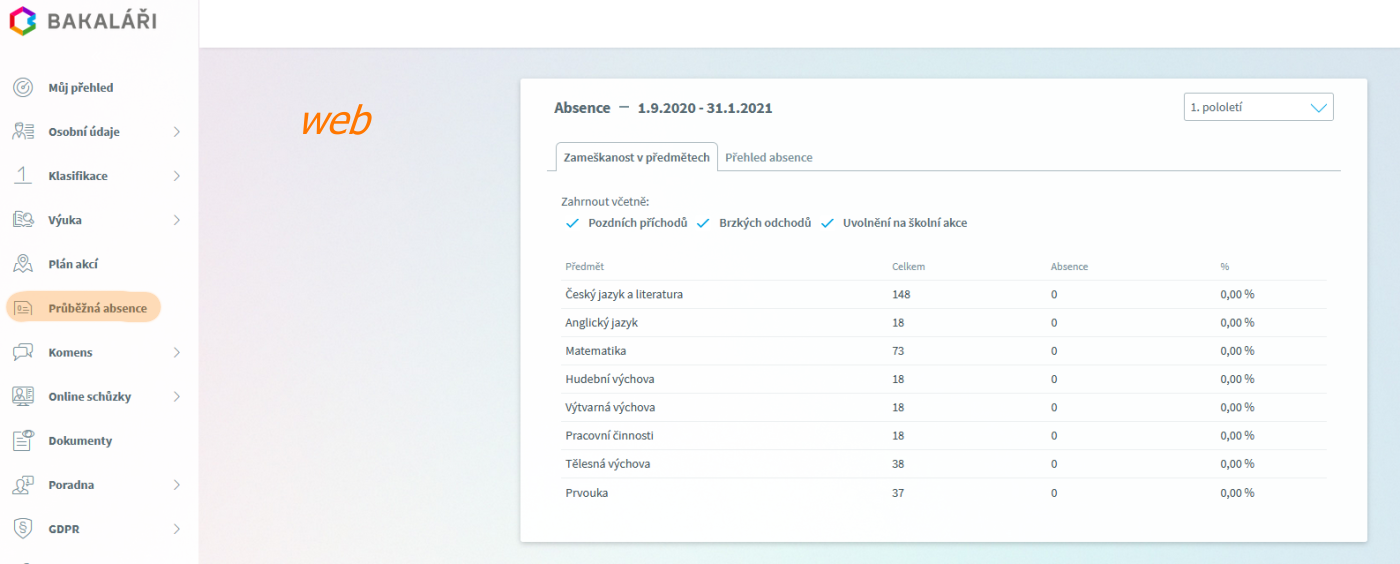The width and height of the screenshot is (1400, 564).
Task: Switch to the Zameškanost v předmětech tab
Action: [637, 157]
